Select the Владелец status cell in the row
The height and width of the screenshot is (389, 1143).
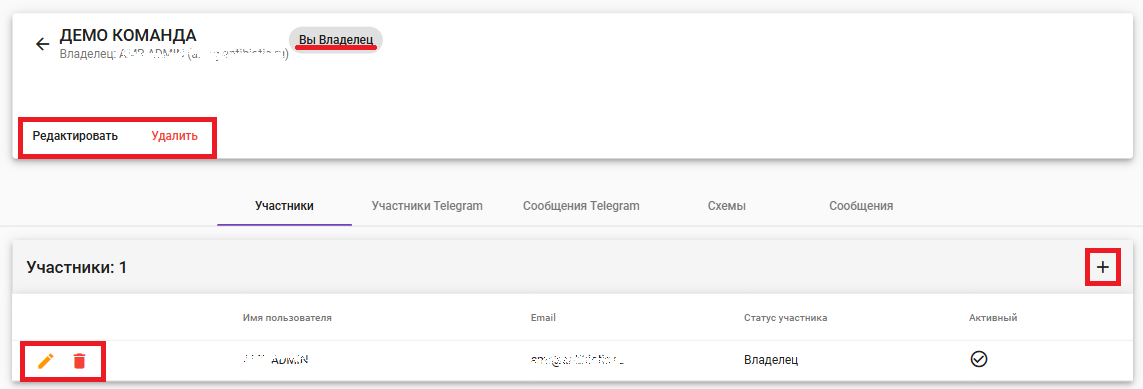pos(771,360)
